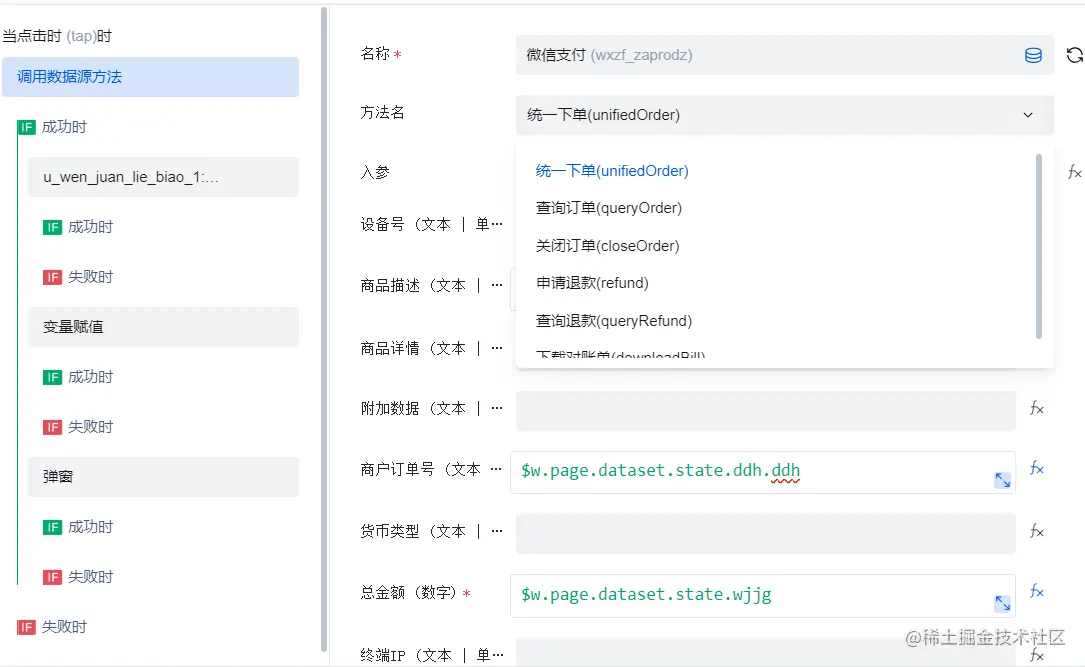
Task: Expand the 总金额 expression editor icon
Action: pyautogui.click(x=1002, y=603)
